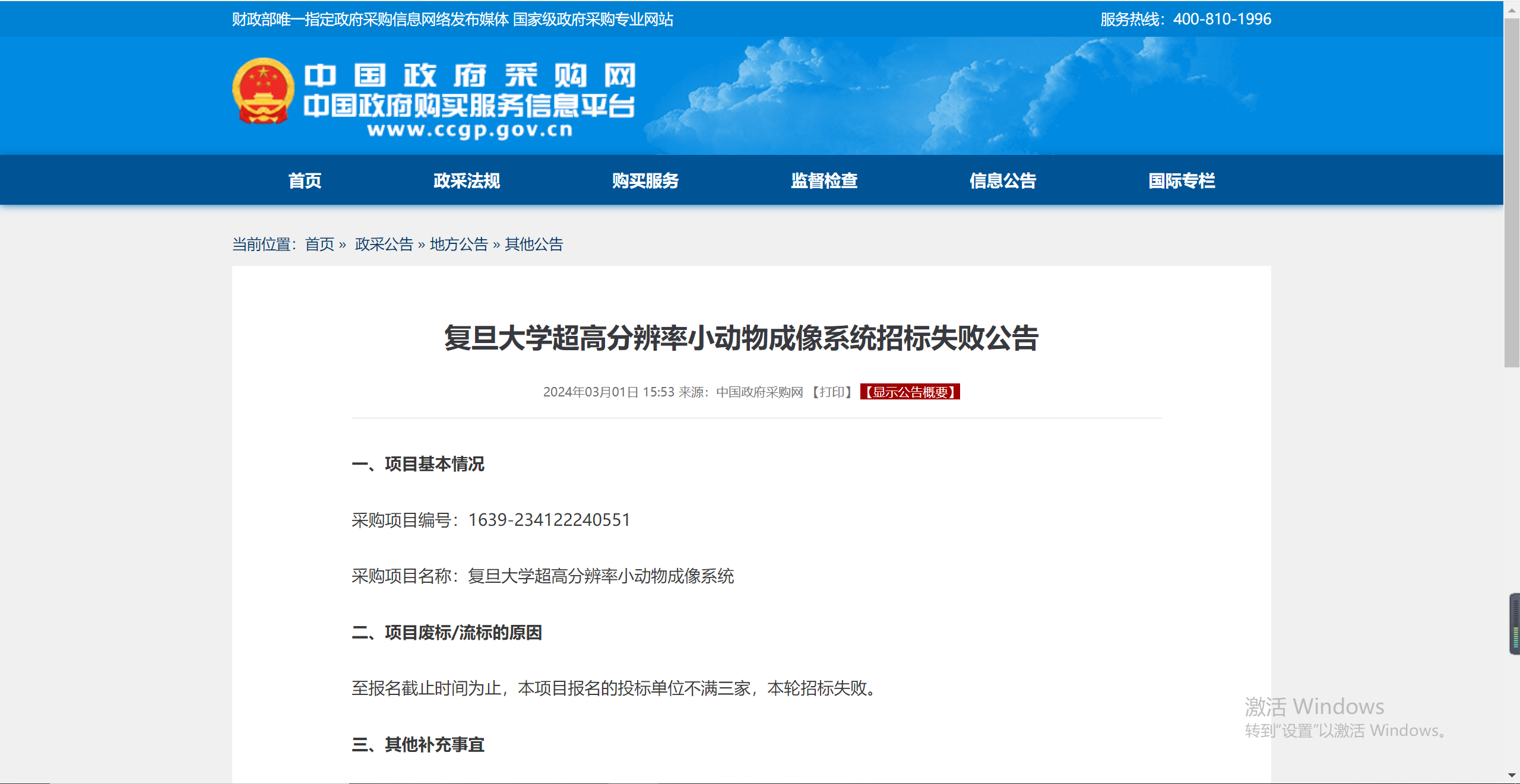Click the 中国政府采购网 banner title
Screen dimensions: 1520x784
point(470,75)
